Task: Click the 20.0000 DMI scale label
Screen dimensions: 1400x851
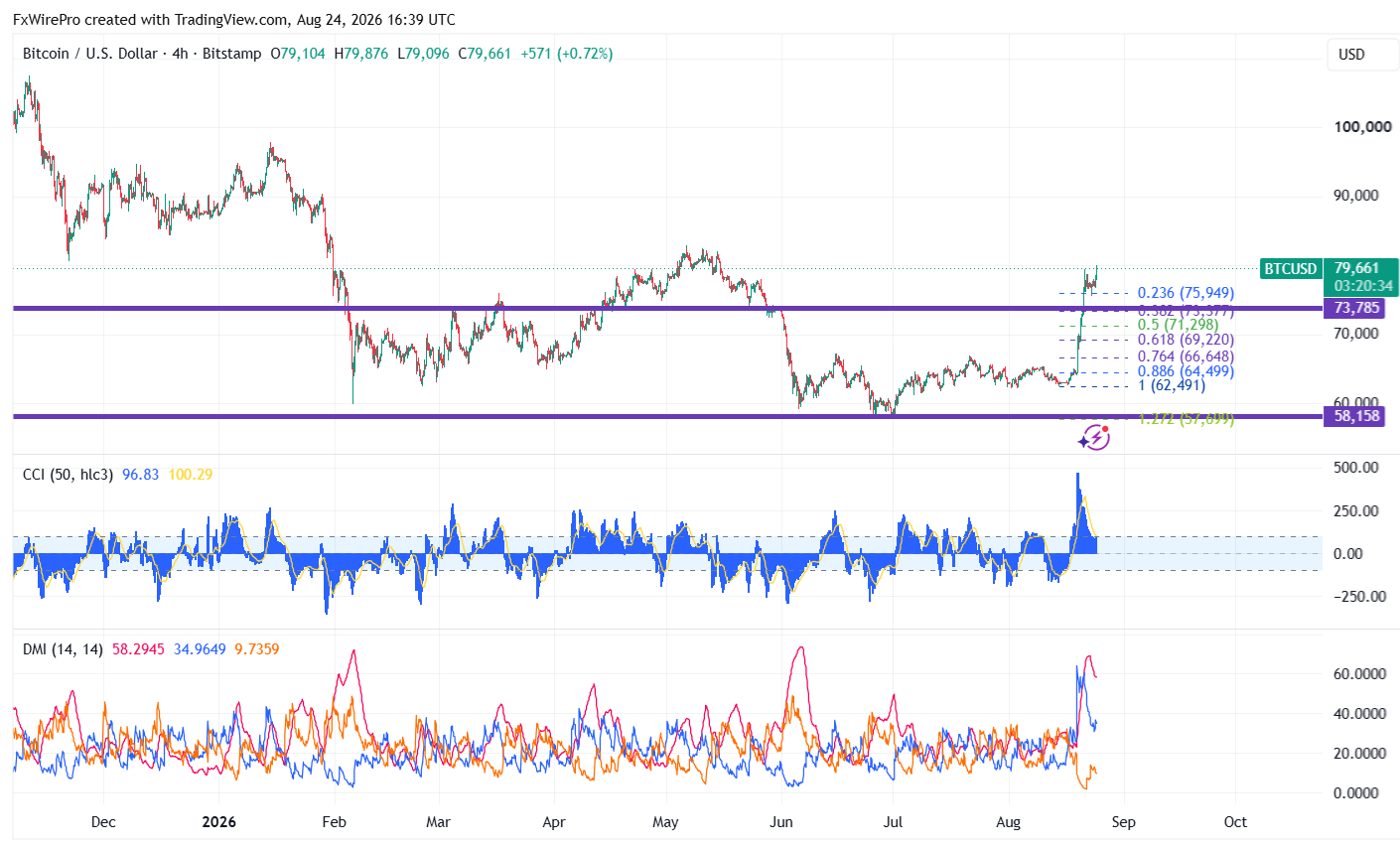Action: (x=1359, y=754)
